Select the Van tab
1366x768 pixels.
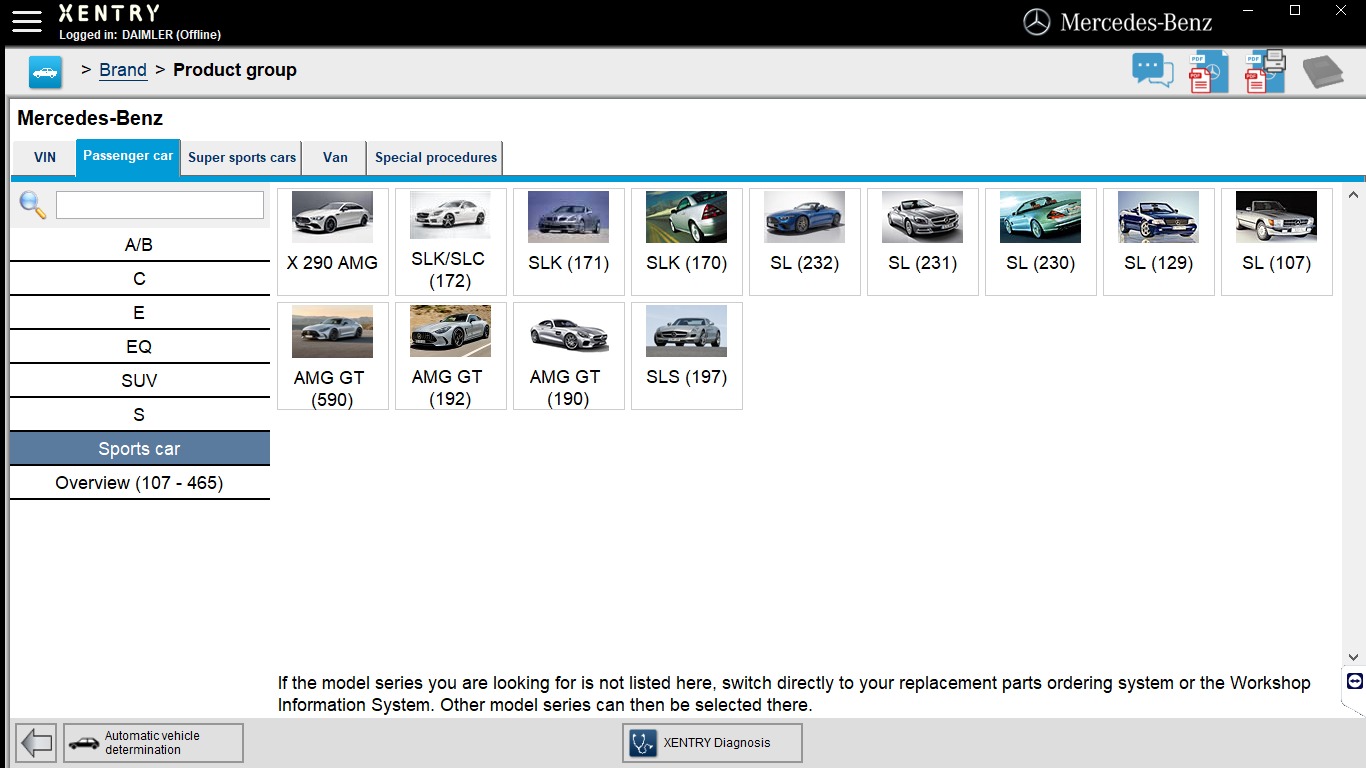[x=335, y=158]
